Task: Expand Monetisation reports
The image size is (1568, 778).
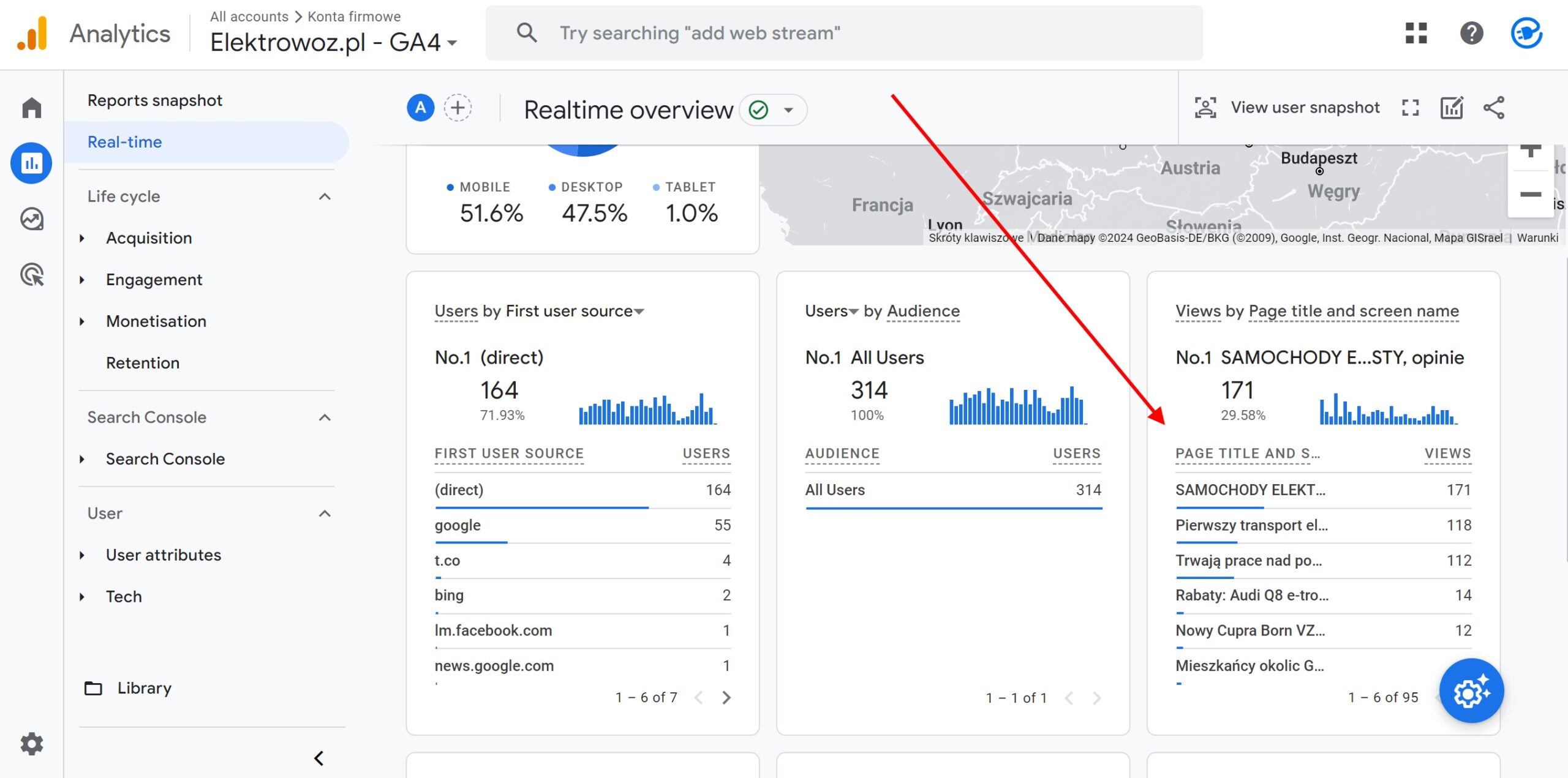Action: [x=82, y=321]
